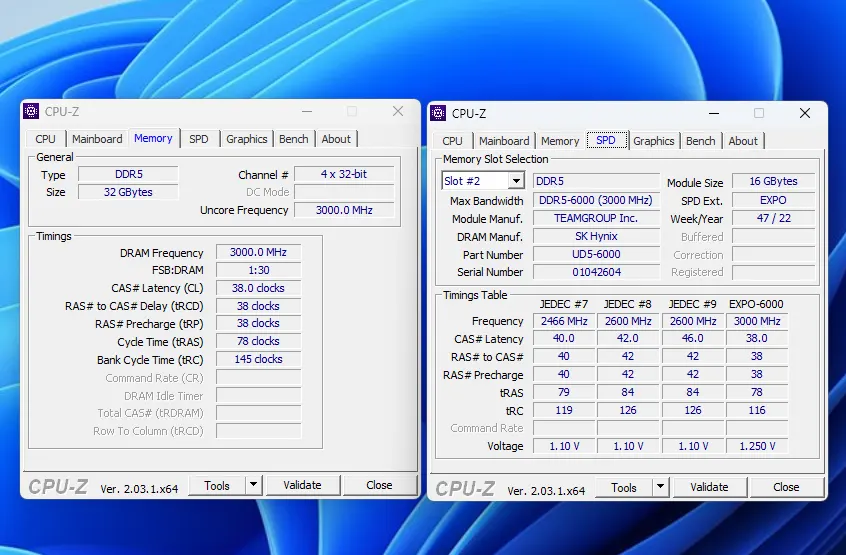Open the Slot #2 memory slot dropdown
Image resolution: width=846 pixels, height=555 pixels.
(516, 181)
